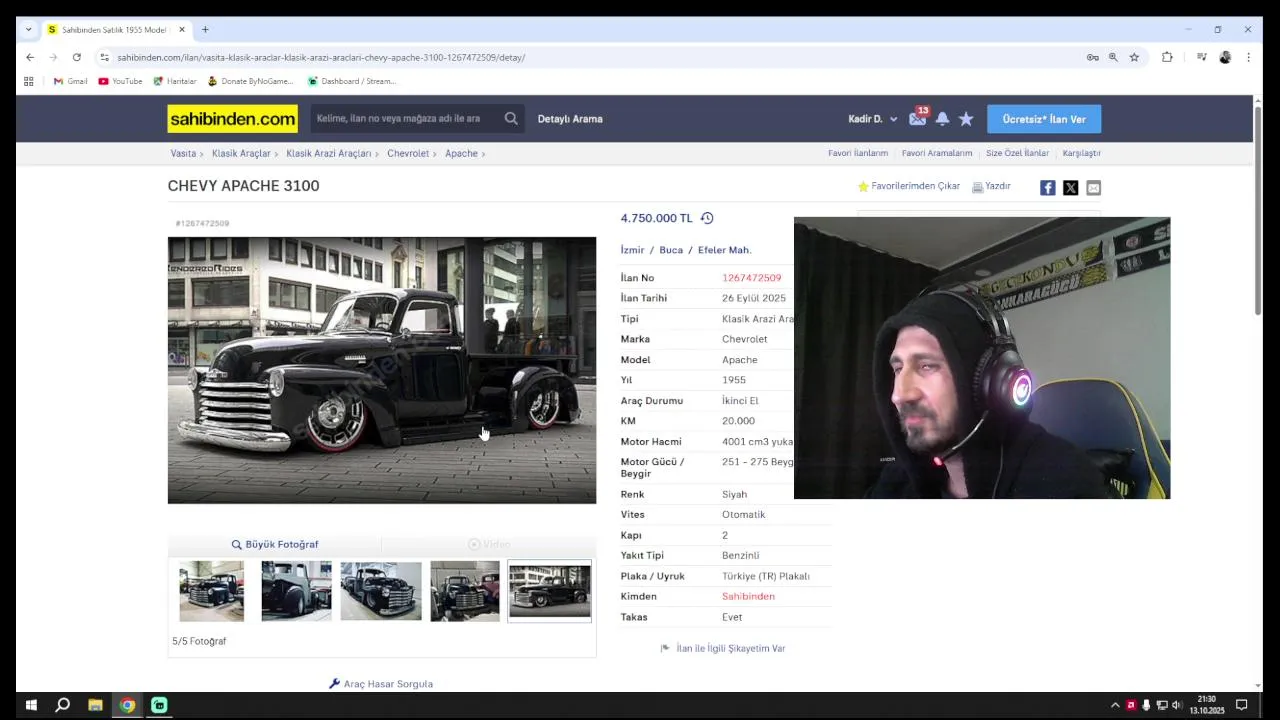Click the site search input field
The height and width of the screenshot is (720, 1280).
405,118
